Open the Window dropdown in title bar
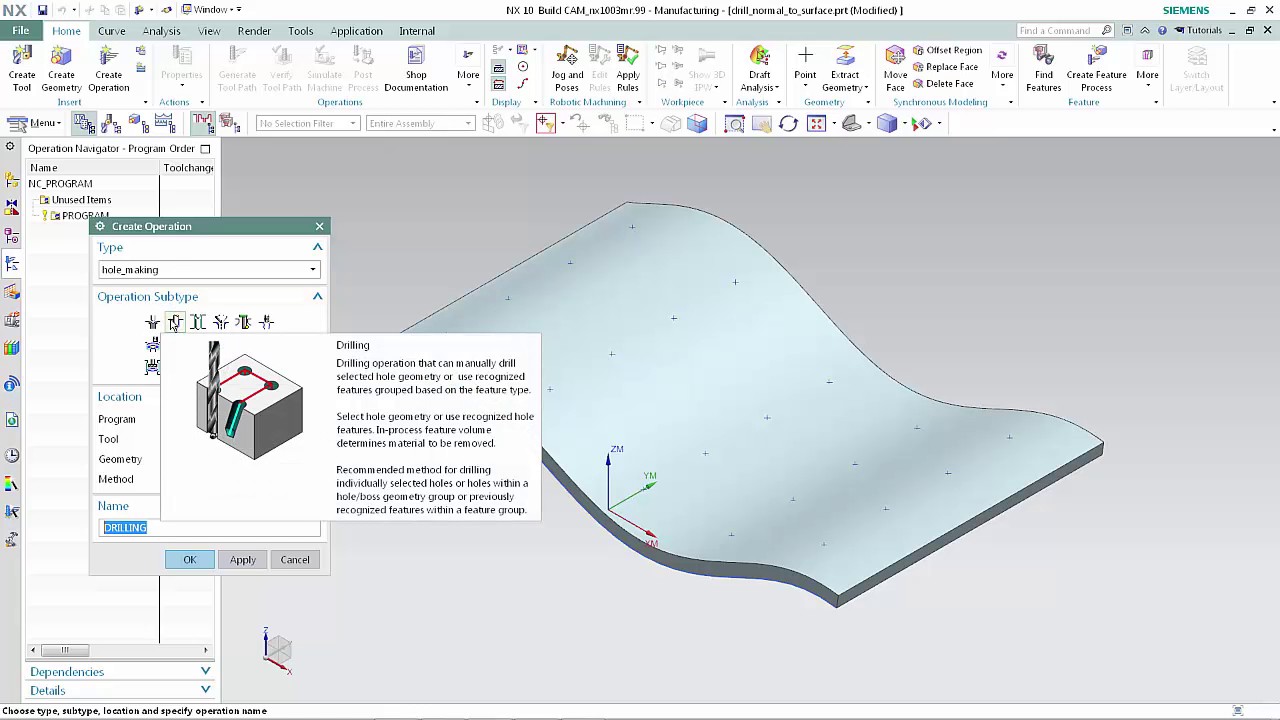This screenshot has height=720, width=1280. point(211,10)
